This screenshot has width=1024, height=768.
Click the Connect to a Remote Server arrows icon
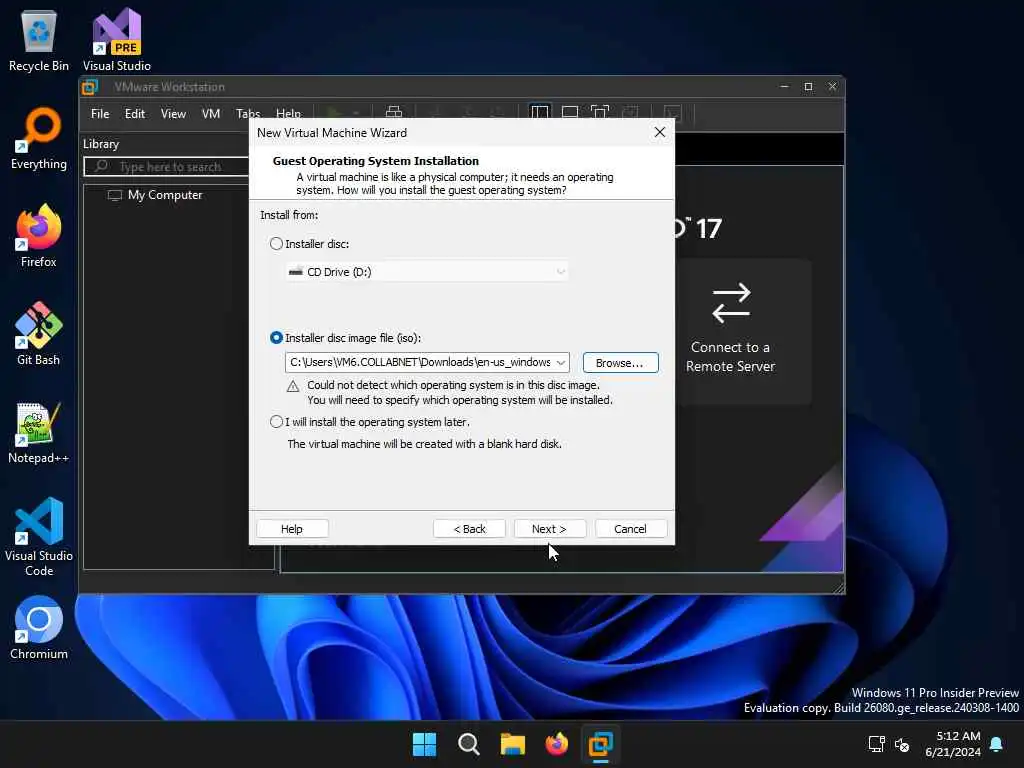[731, 303]
